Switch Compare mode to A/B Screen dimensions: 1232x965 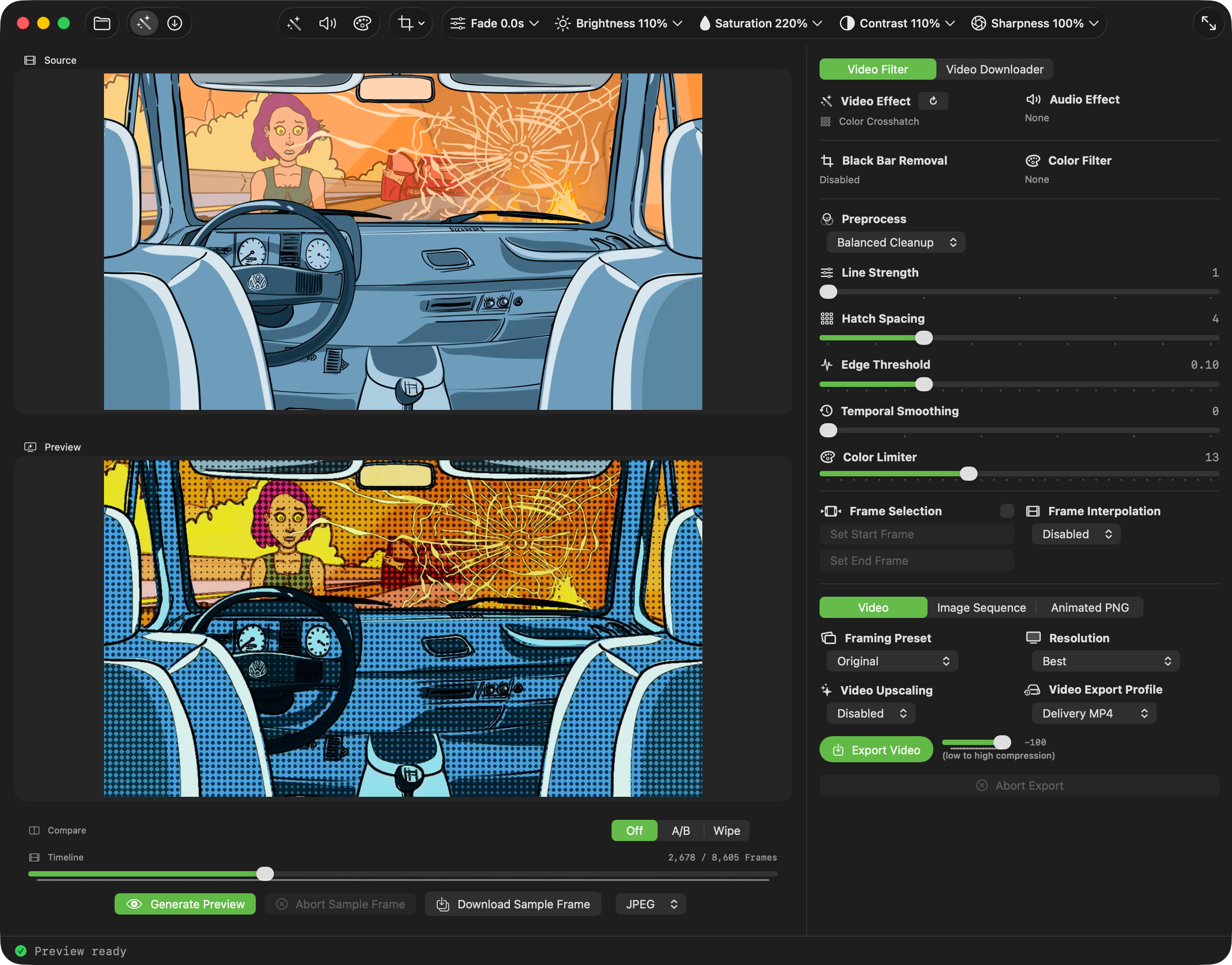680,830
